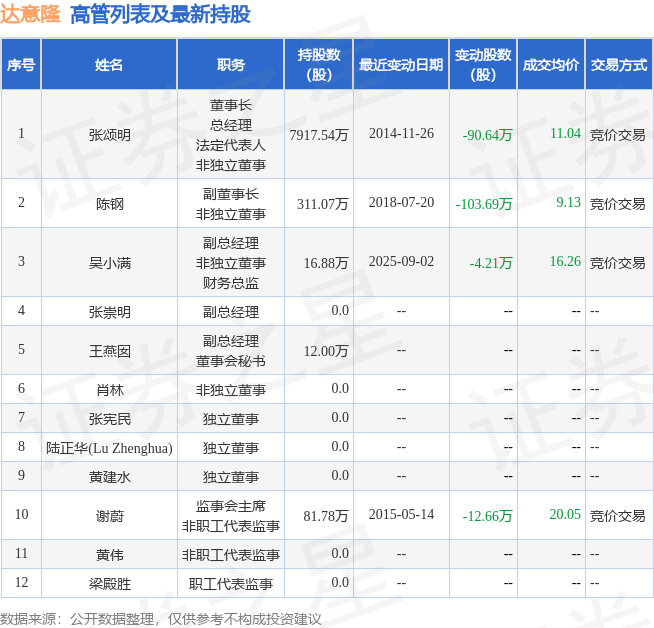654x628 pixels.
Task: Click the holding value 7917.54万
Action: (x=319, y=135)
